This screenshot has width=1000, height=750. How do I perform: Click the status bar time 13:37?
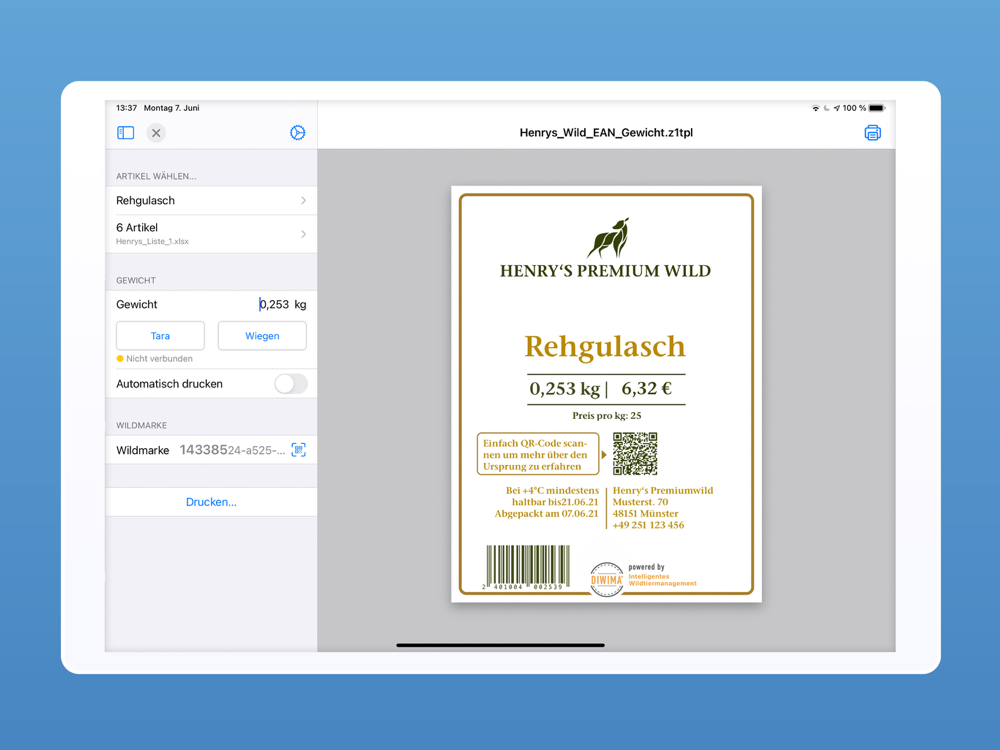pyautogui.click(x=126, y=108)
